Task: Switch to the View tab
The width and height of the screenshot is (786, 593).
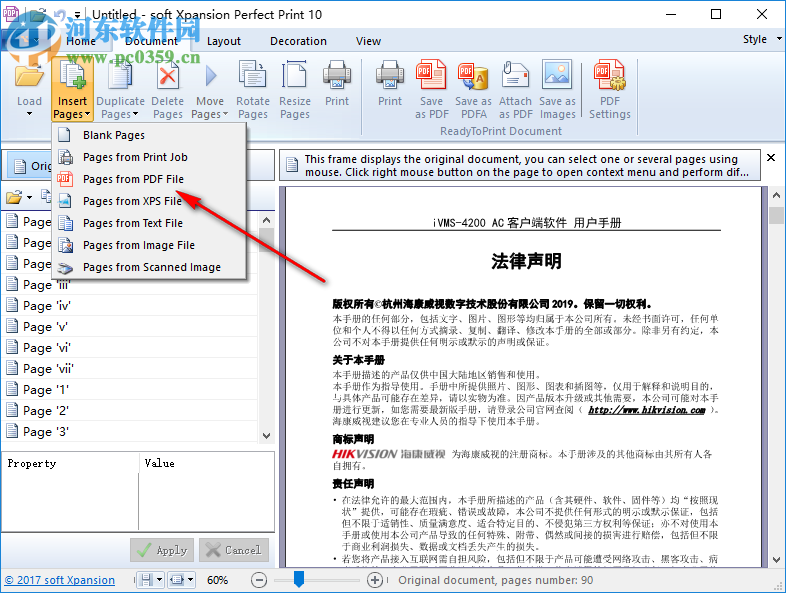Action: pos(368,41)
